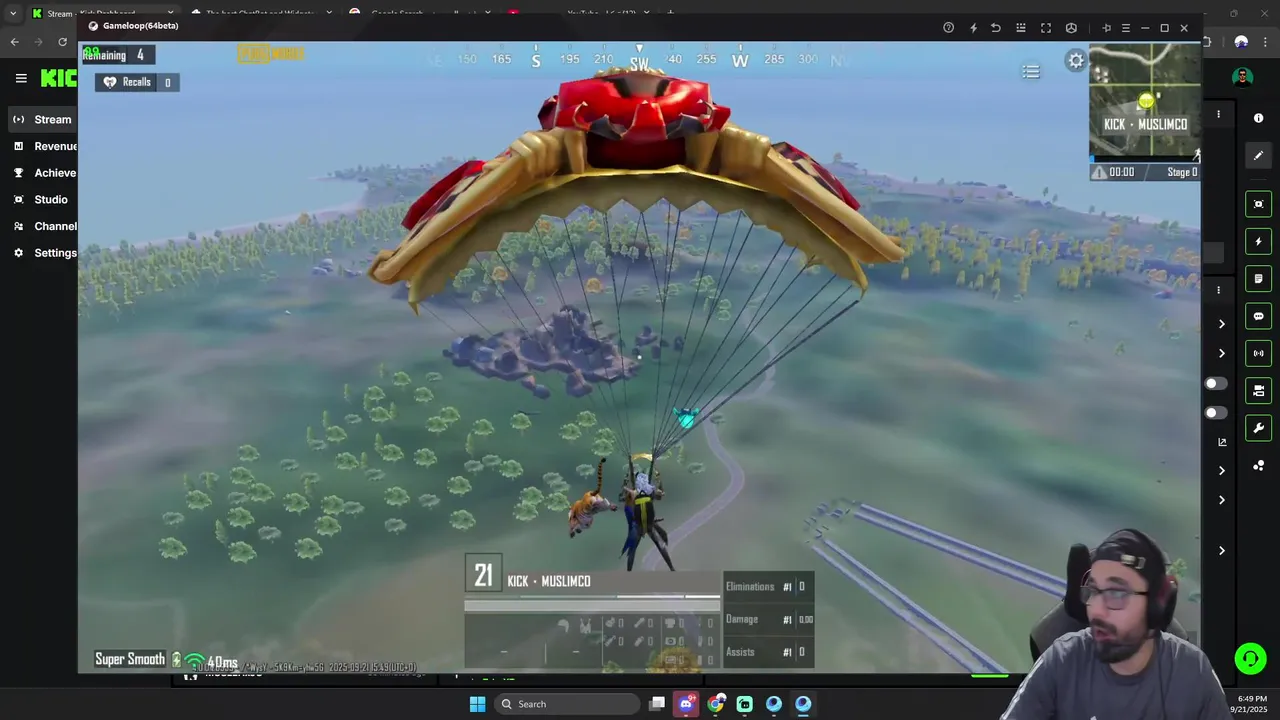Open the Stream section in Kick sidebar
The height and width of the screenshot is (720, 1280).
(42, 119)
